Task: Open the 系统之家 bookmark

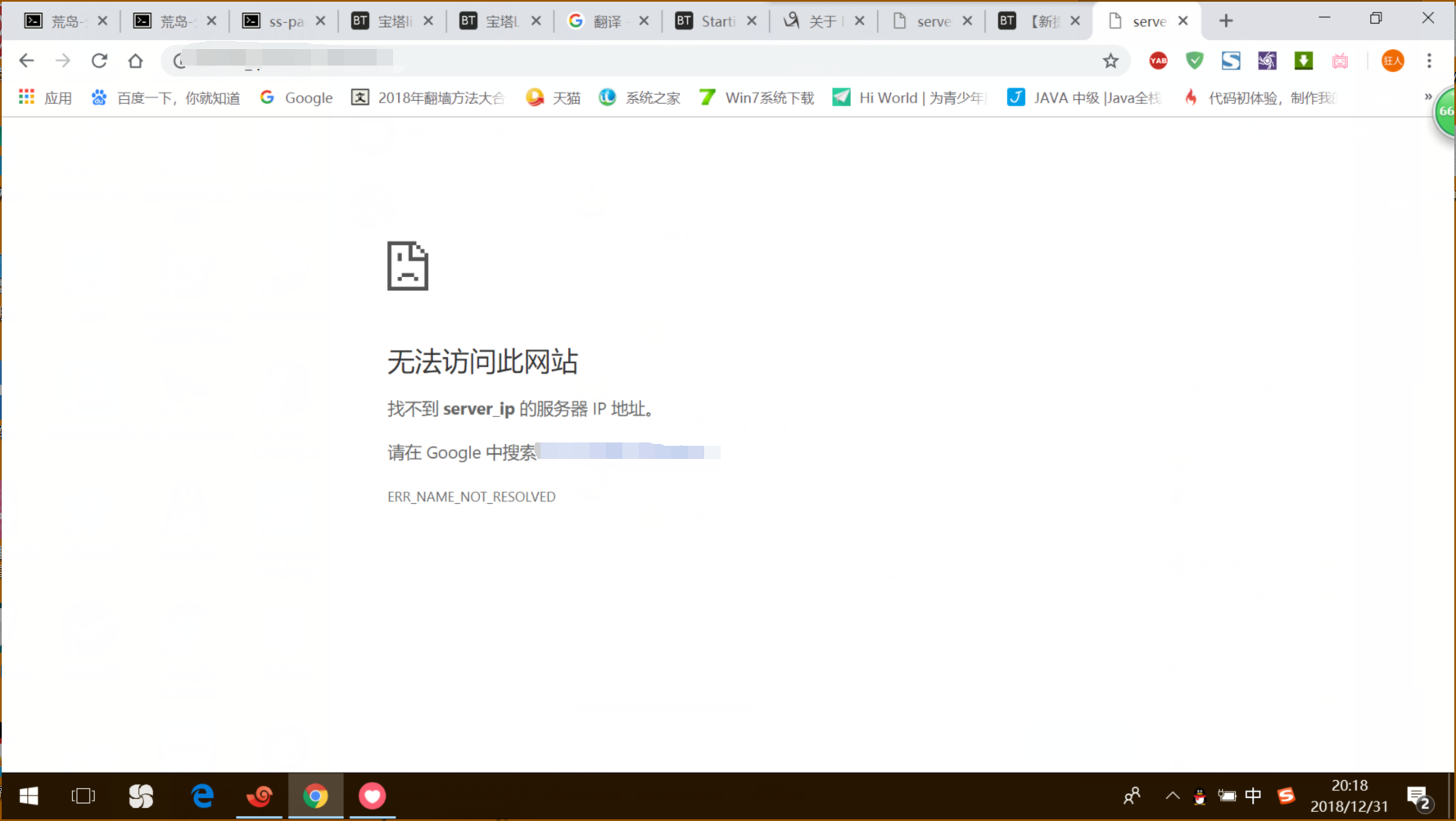Action: coord(640,98)
